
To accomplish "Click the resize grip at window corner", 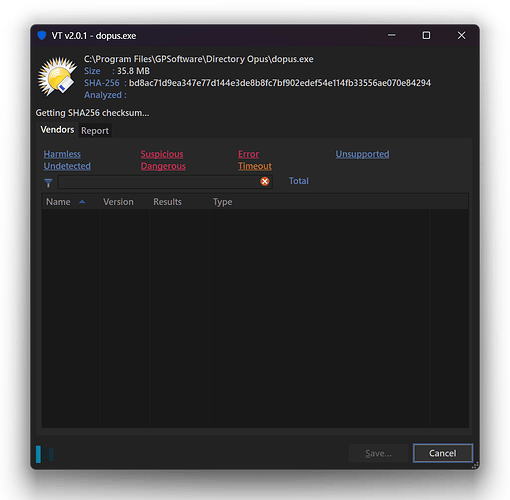I will coord(475,465).
